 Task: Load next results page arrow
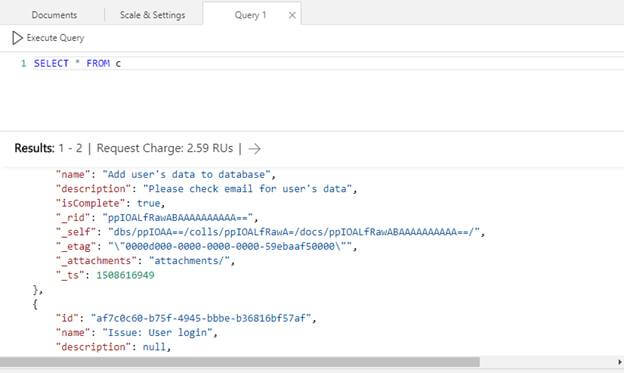[x=255, y=148]
